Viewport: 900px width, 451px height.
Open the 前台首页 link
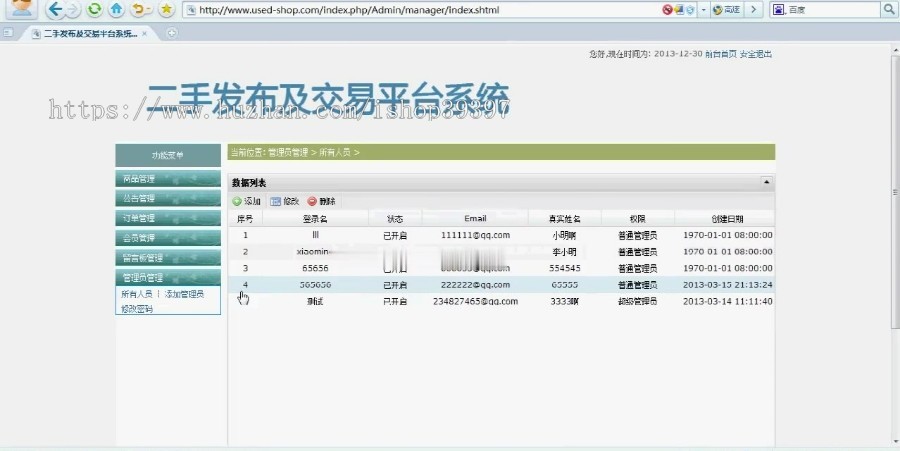(x=721, y=54)
